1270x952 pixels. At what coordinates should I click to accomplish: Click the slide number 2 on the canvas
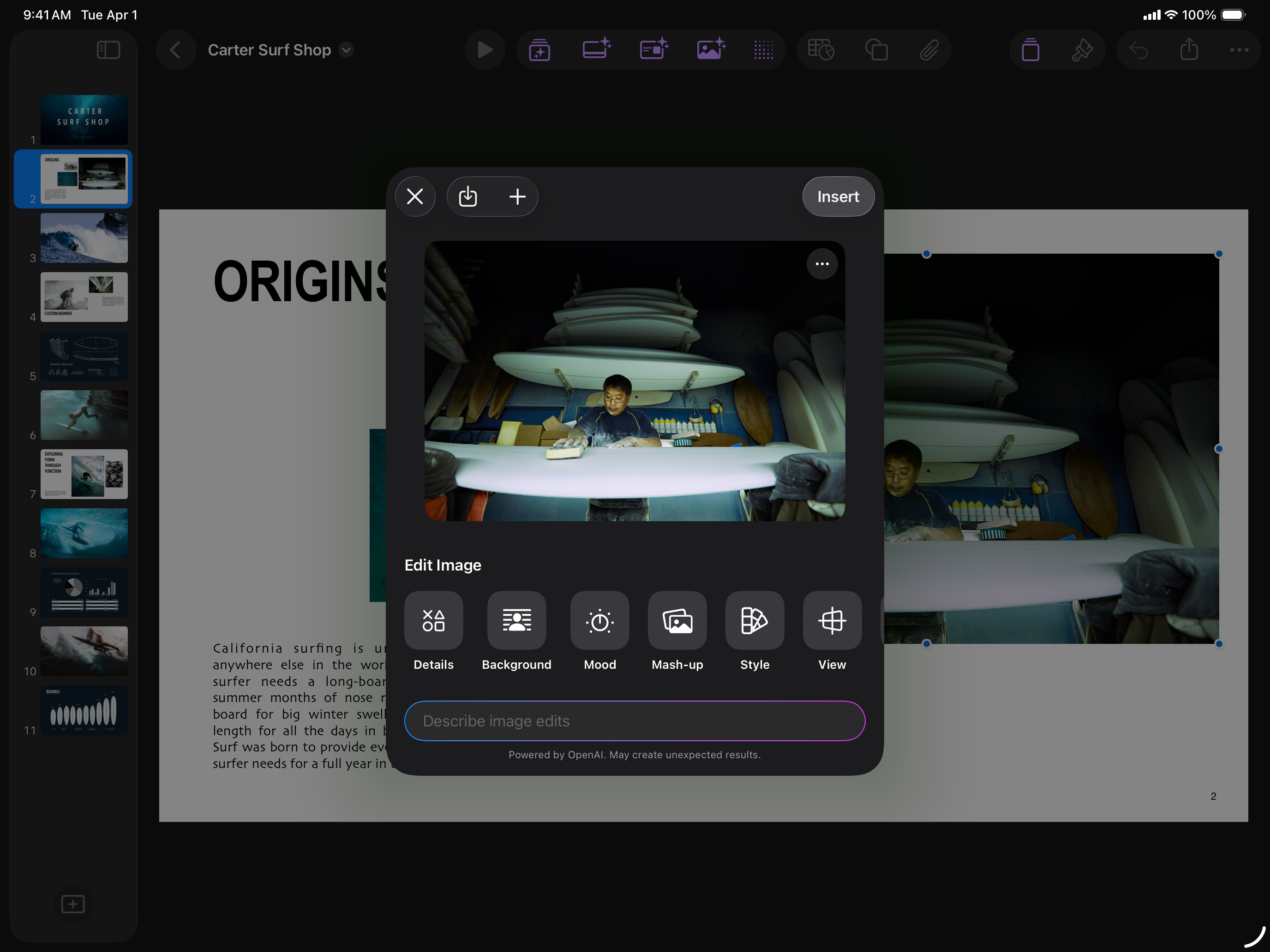tap(1213, 796)
